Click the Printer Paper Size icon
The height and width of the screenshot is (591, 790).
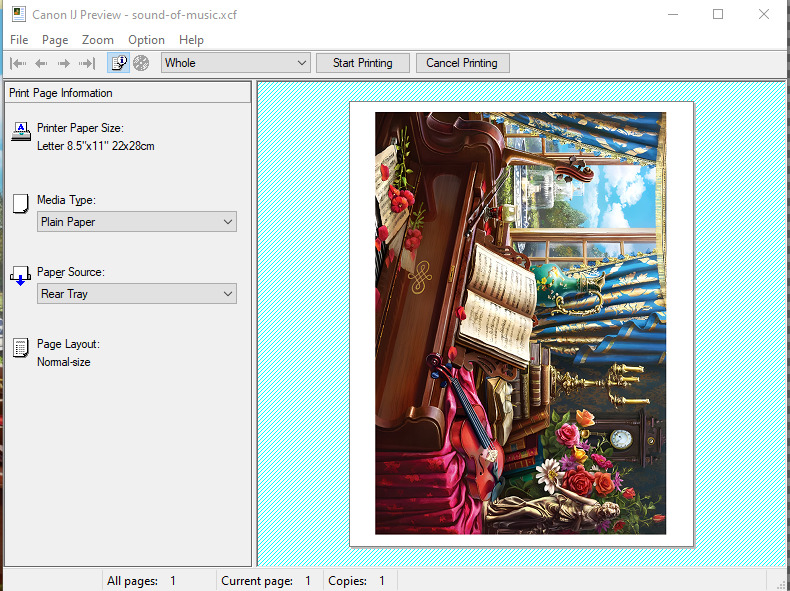(x=21, y=132)
